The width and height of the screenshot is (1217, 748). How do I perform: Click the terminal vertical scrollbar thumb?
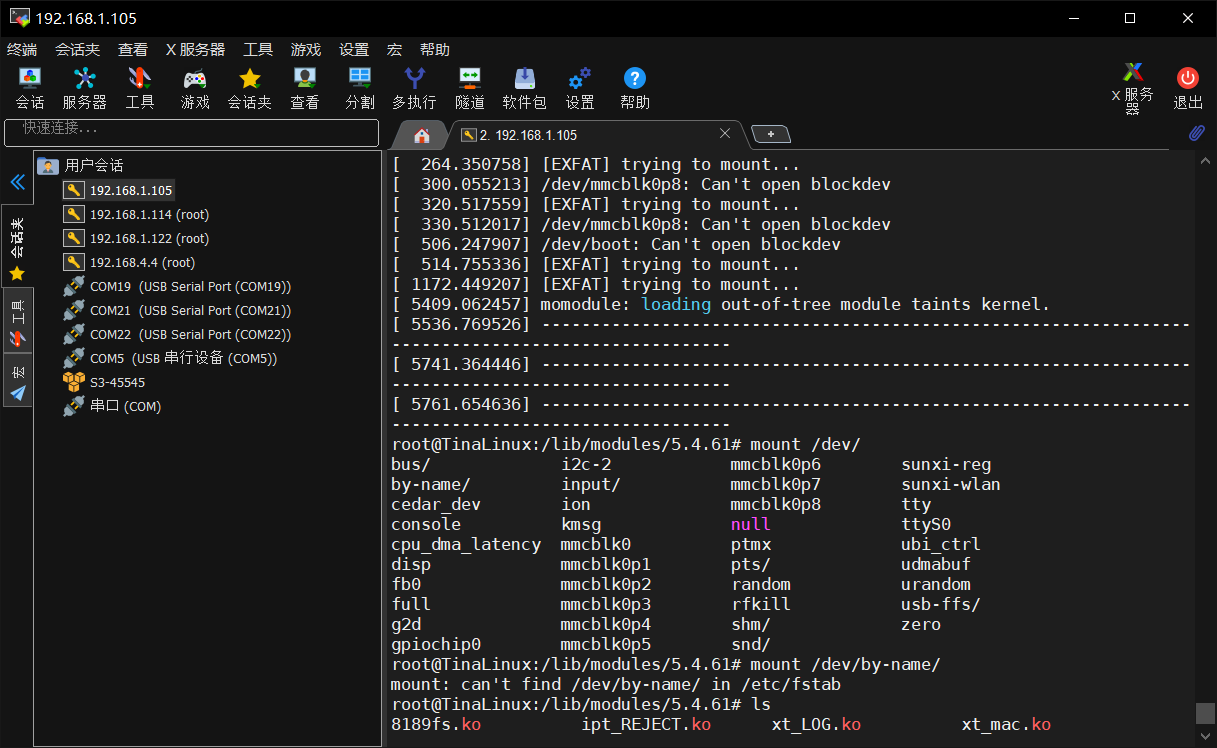coord(1205,713)
